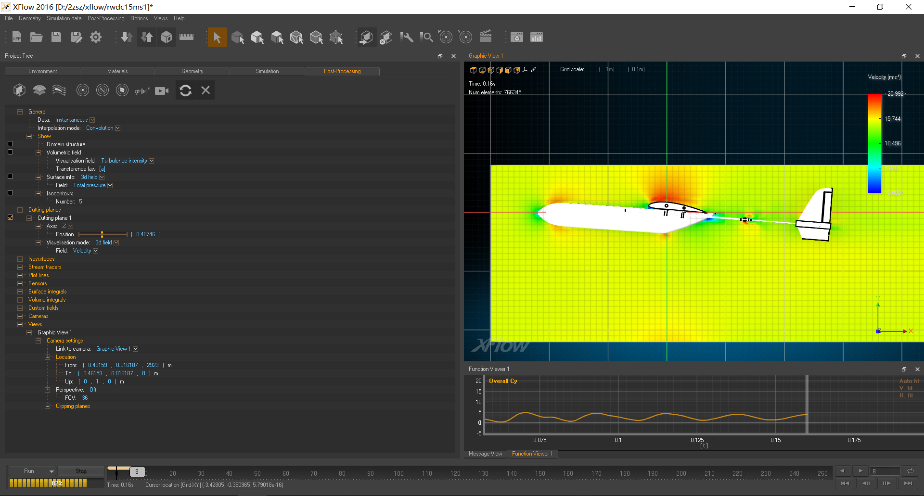
Task: Select the orange arrow selection tool
Action: click(x=216, y=37)
